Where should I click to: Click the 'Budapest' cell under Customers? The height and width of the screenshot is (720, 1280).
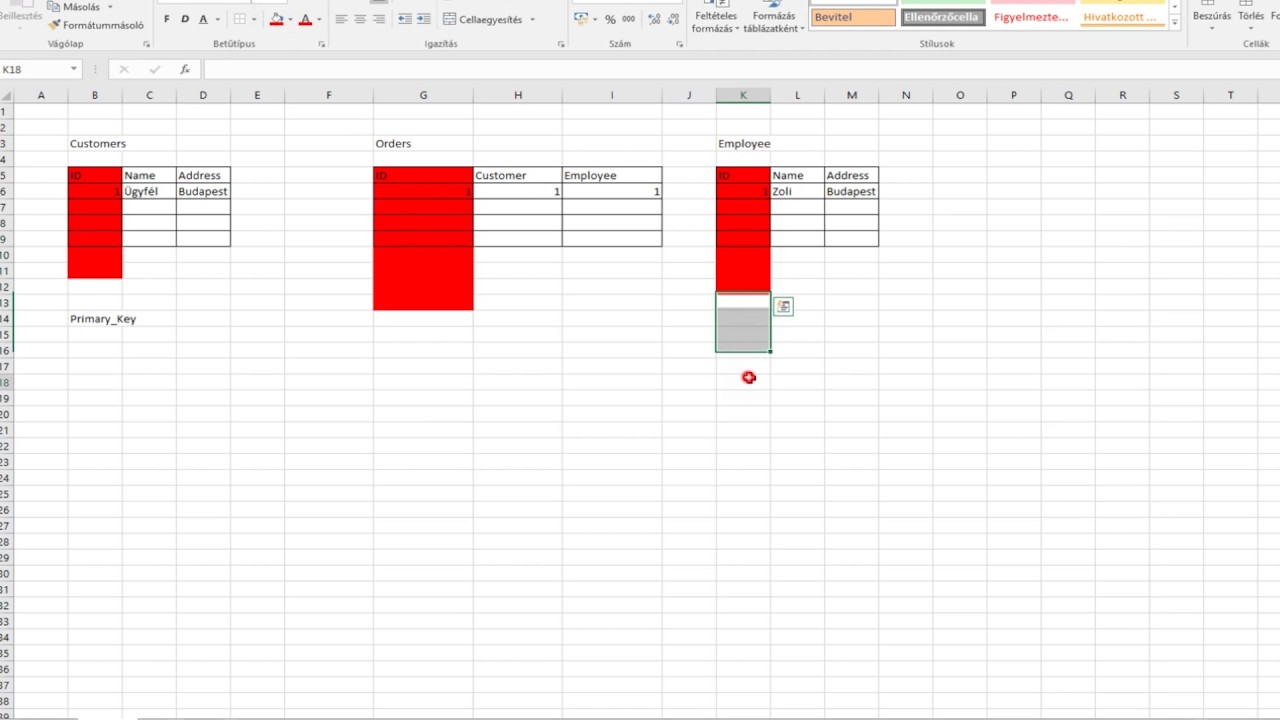203,191
